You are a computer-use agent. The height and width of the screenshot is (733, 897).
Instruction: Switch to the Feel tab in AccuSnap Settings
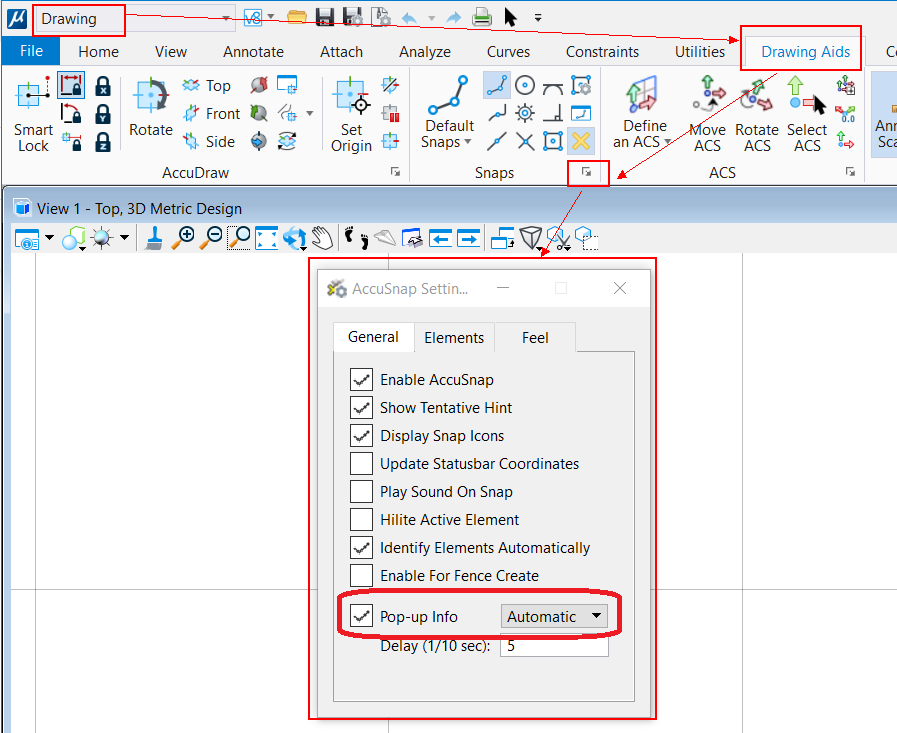pos(535,338)
